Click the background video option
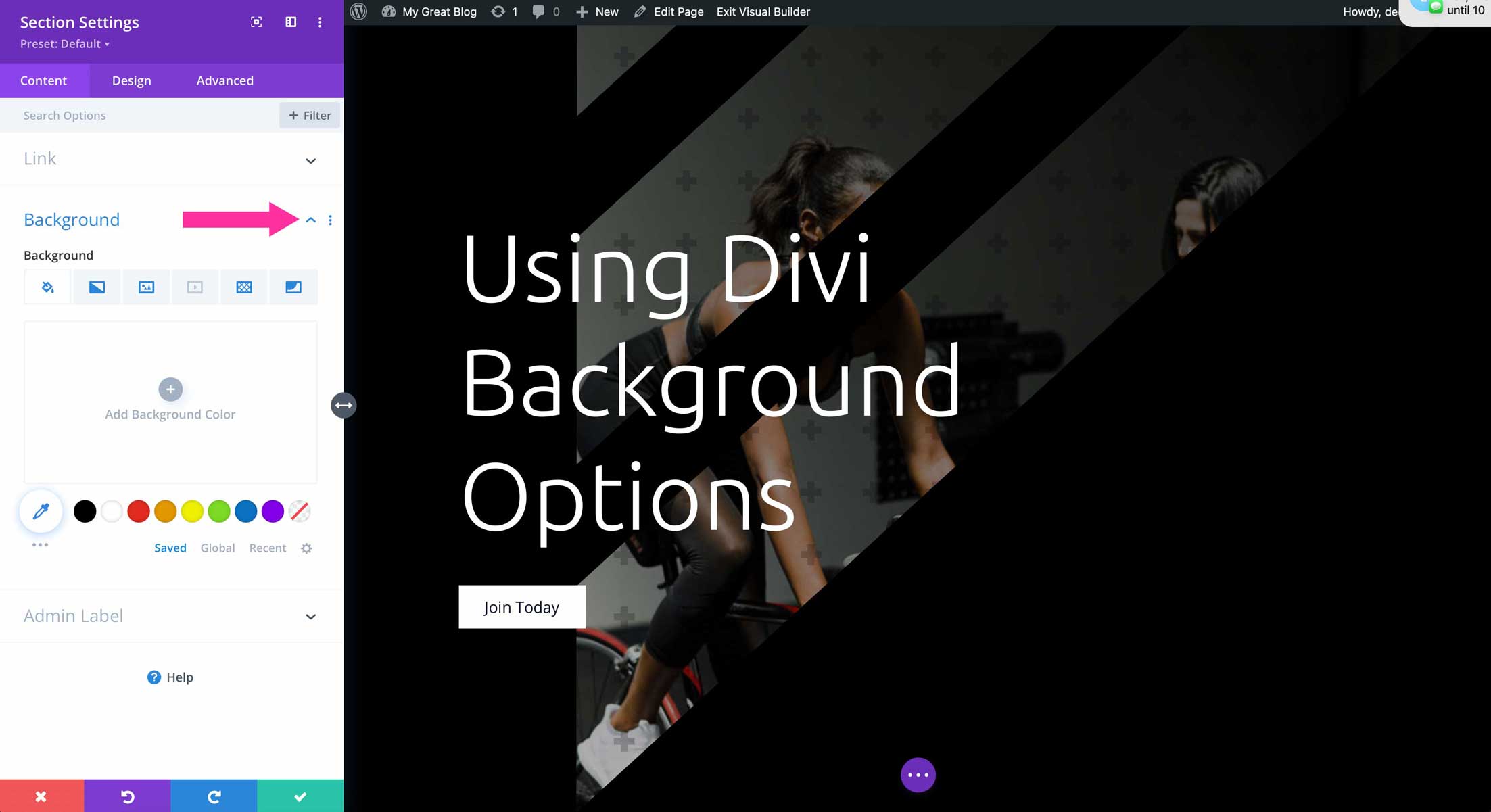Viewport: 1491px width, 812px height. 195,287
